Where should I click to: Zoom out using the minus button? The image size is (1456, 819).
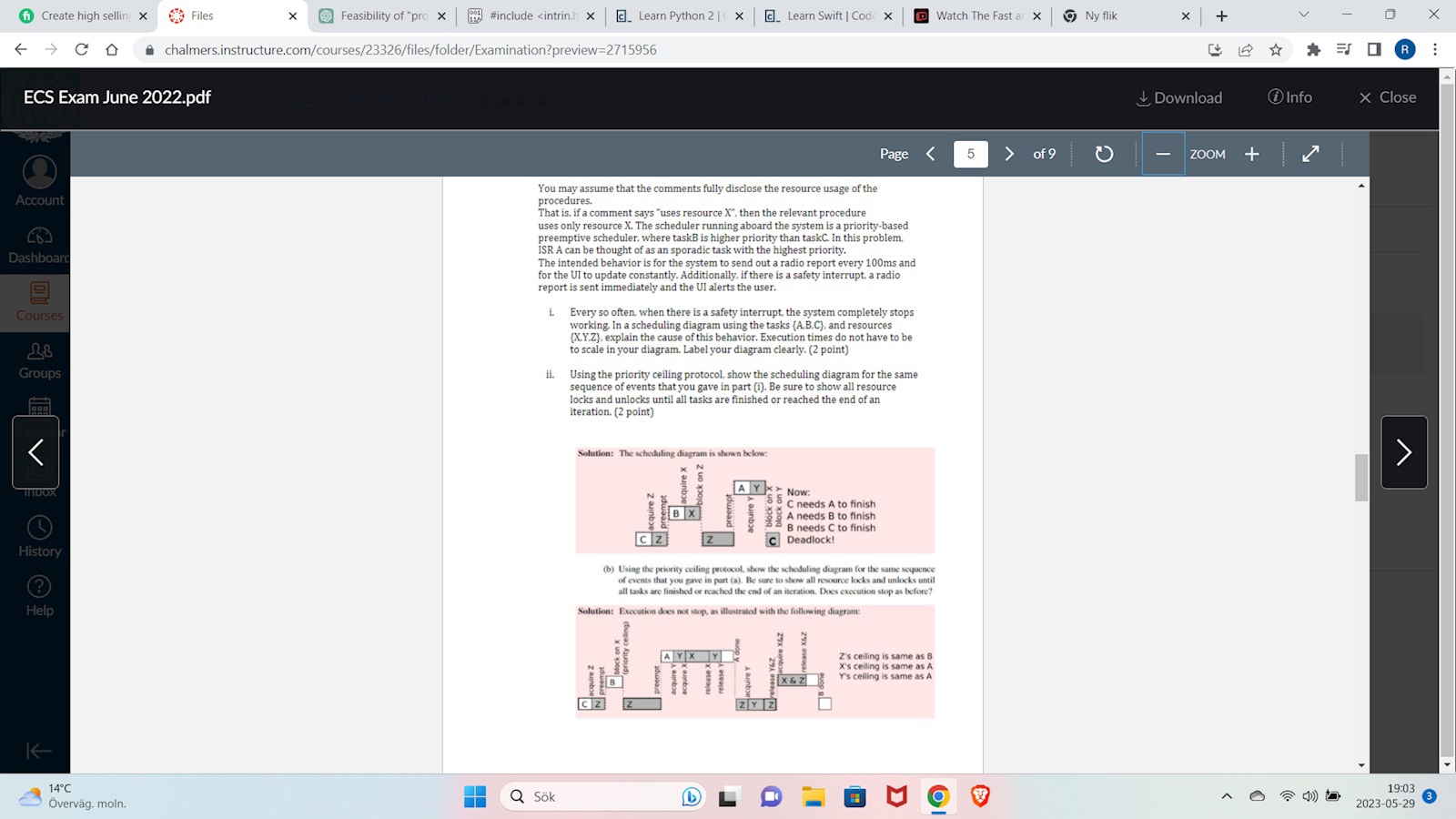[x=1163, y=154]
